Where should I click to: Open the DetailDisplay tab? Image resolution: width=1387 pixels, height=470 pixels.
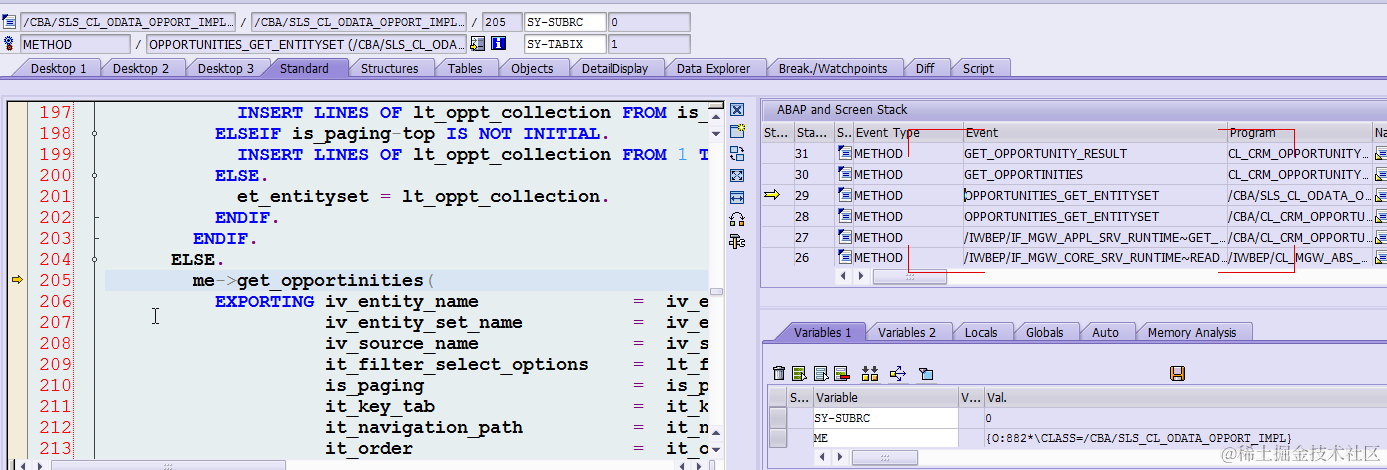pyautogui.click(x=615, y=68)
